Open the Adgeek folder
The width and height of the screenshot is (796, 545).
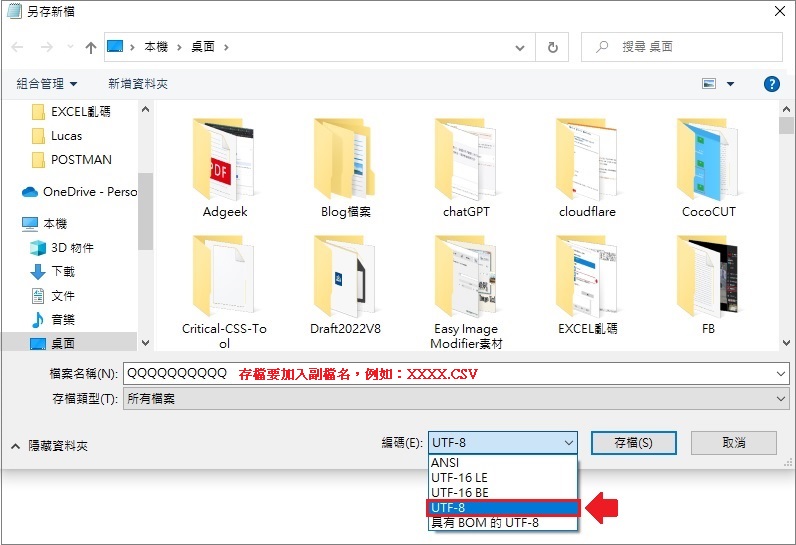224,166
